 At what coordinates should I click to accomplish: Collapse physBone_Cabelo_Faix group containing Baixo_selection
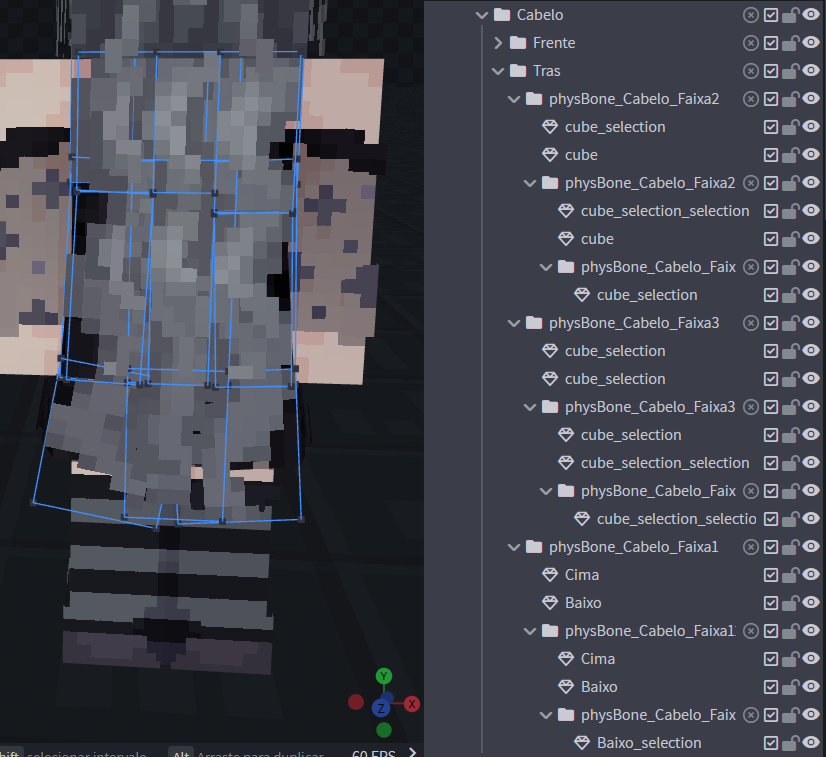tap(546, 715)
